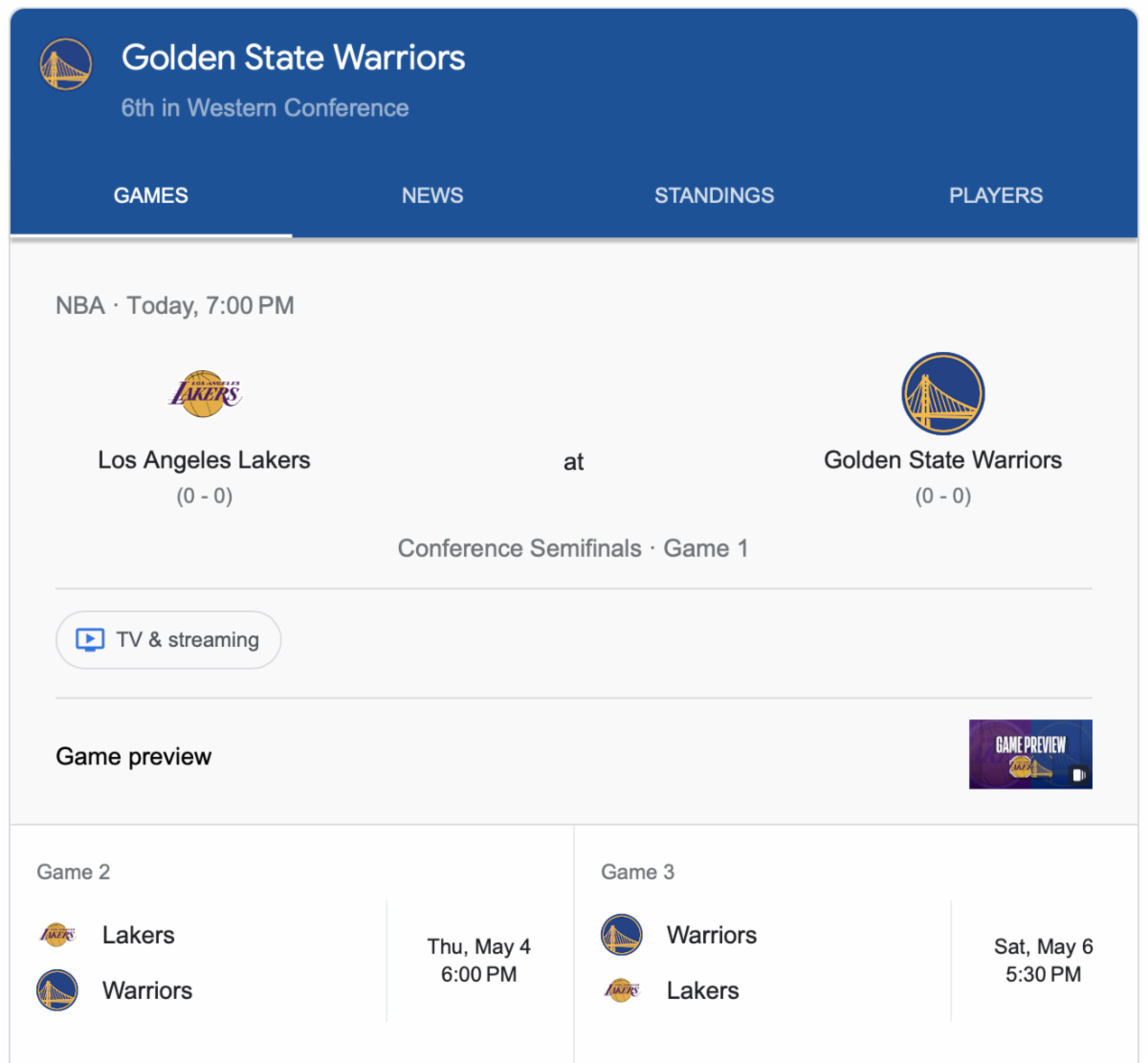
Task: Click the Warriors logo in the header
Action: coord(65,64)
